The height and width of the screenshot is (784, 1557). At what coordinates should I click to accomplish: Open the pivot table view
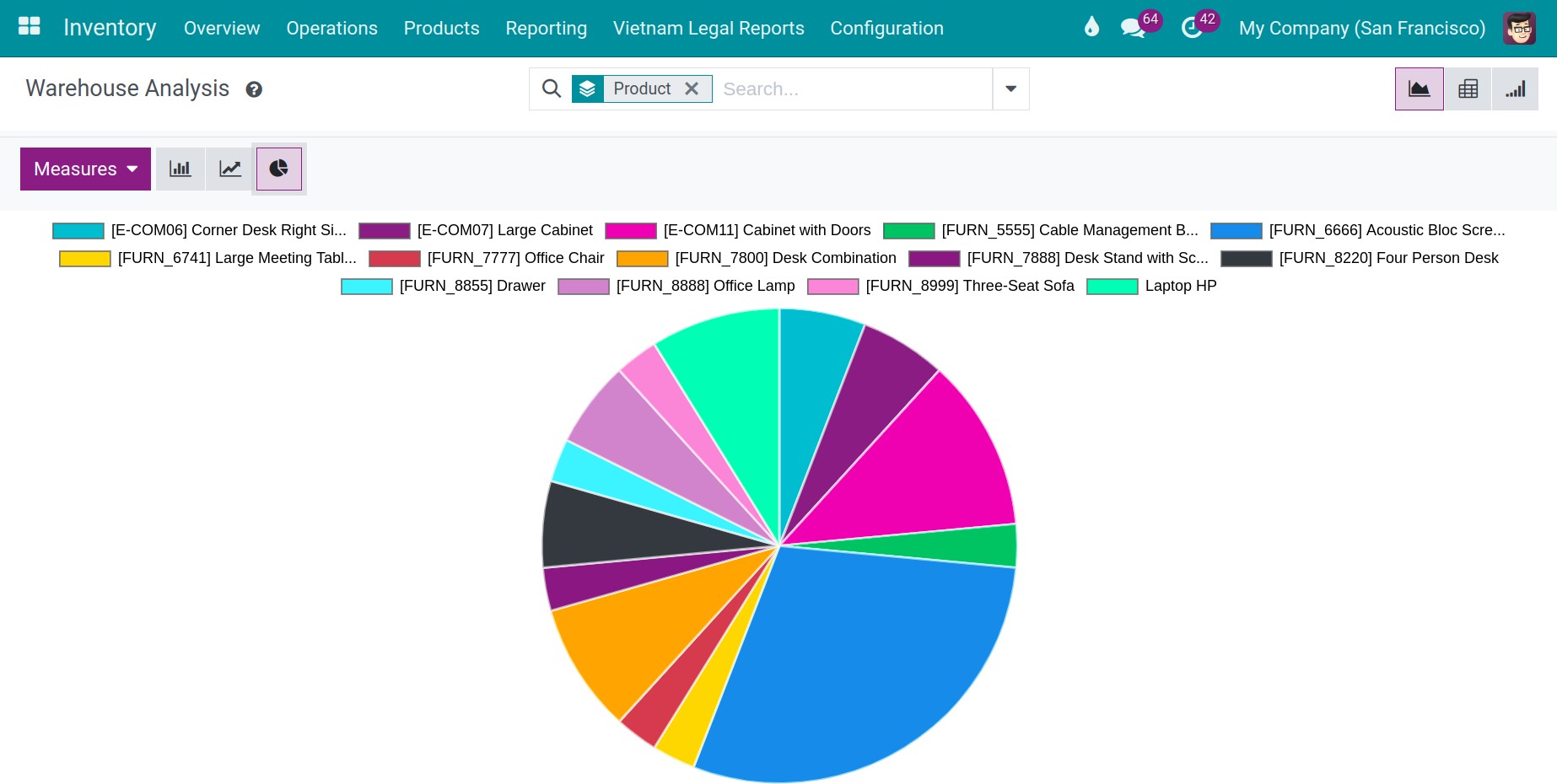(x=1468, y=89)
